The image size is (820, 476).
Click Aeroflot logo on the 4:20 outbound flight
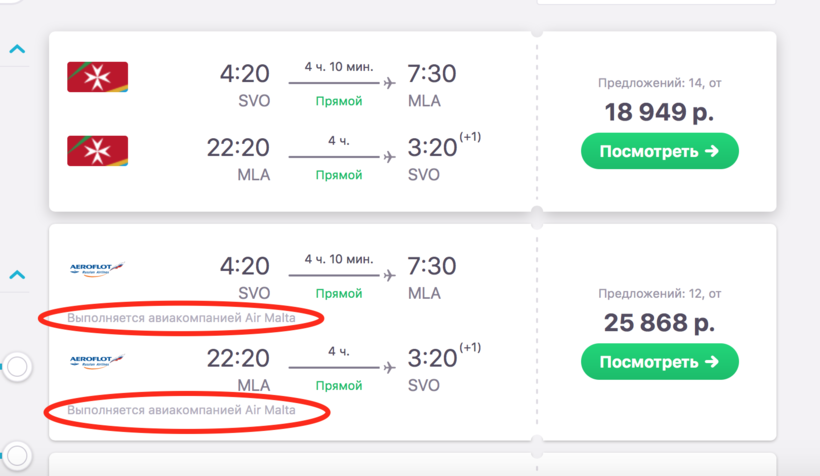(97, 268)
